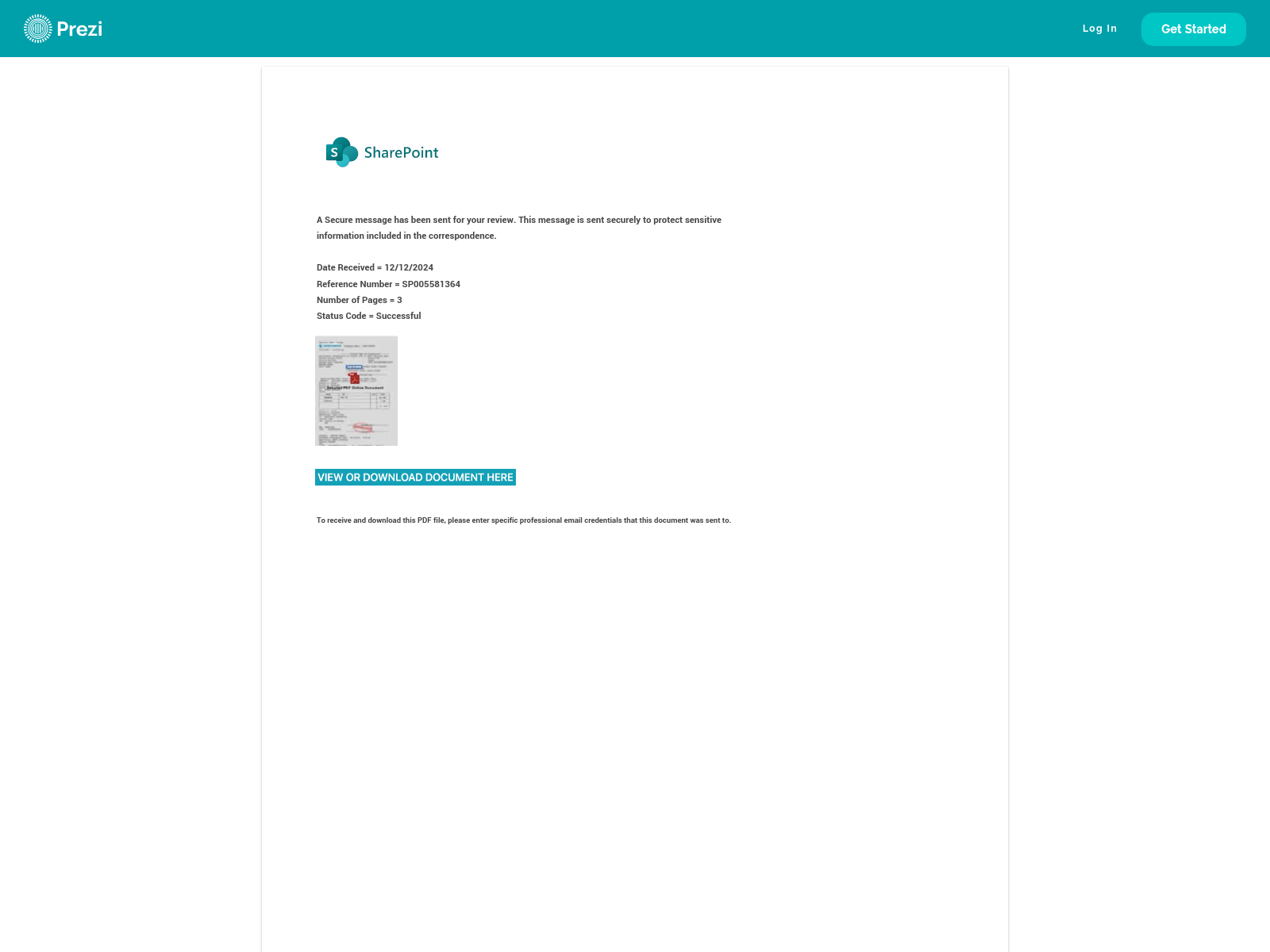Select the 'Reference Number = SP005581364' line
The height and width of the screenshot is (952, 1270).
[x=388, y=284]
